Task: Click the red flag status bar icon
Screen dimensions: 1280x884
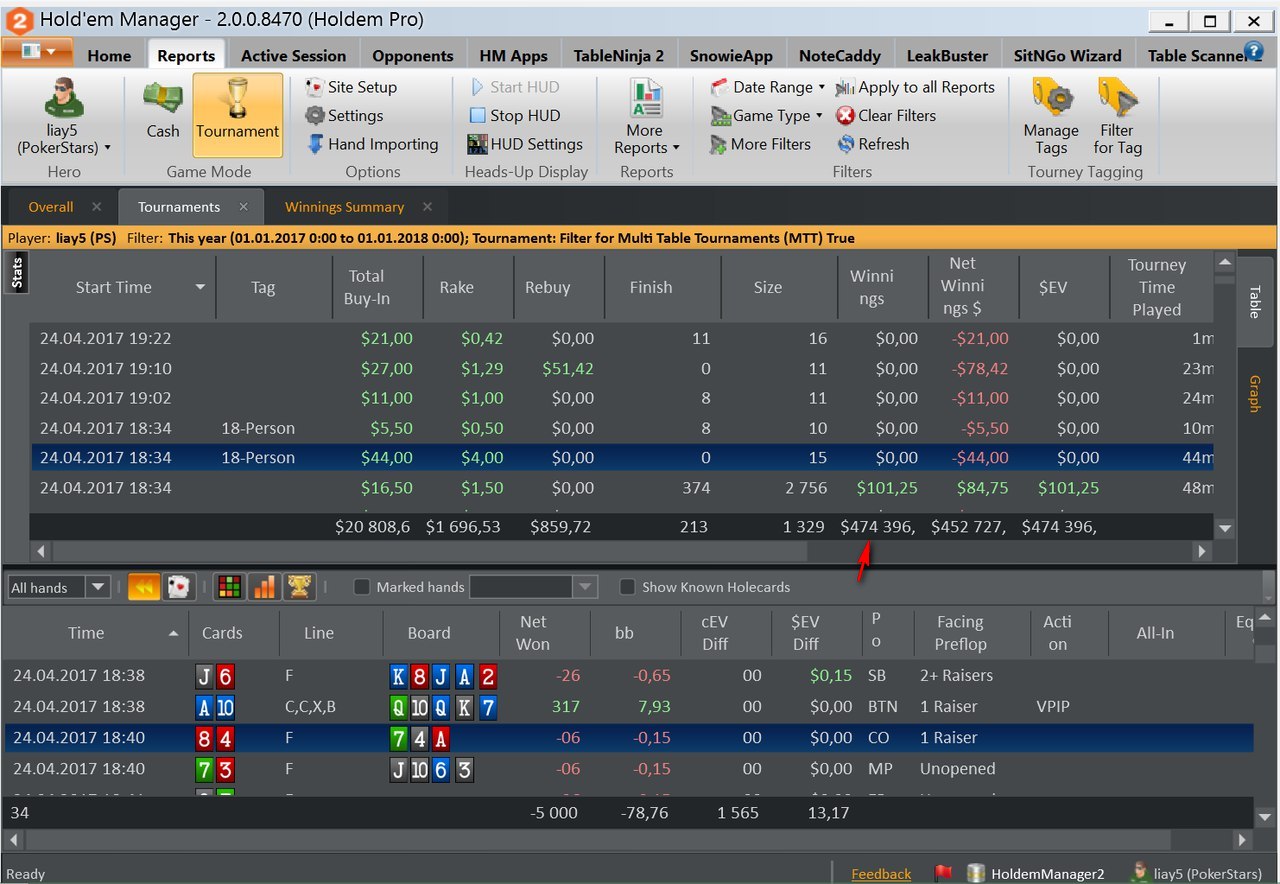Action: [942, 873]
